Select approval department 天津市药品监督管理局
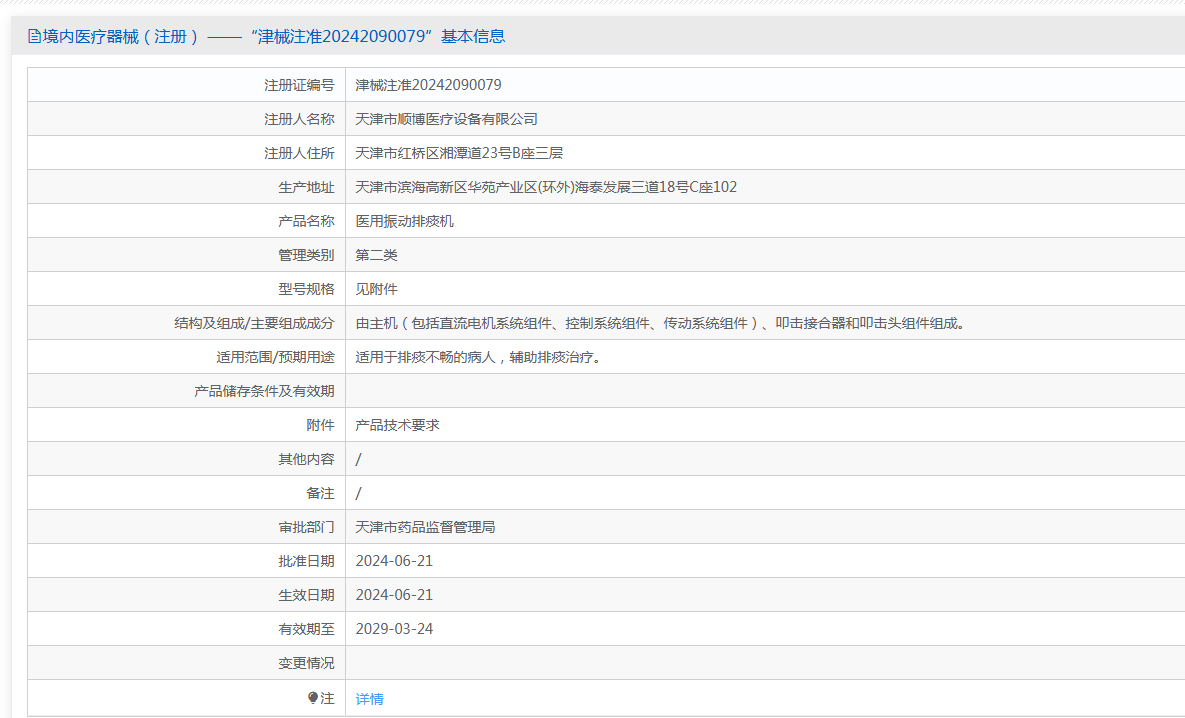 coord(425,527)
